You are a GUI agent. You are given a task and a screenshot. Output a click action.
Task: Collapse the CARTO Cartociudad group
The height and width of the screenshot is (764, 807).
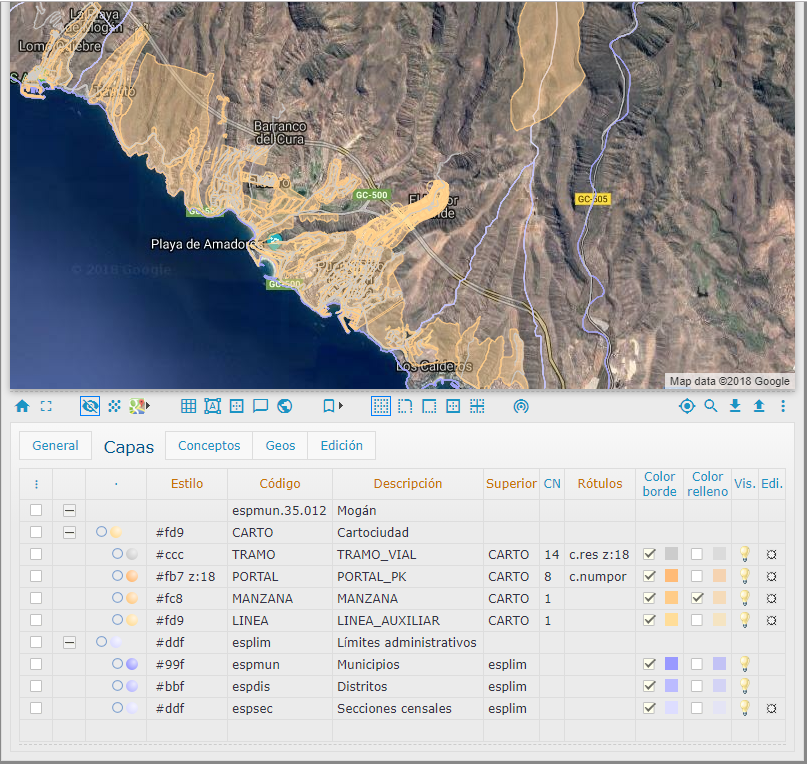coord(69,532)
